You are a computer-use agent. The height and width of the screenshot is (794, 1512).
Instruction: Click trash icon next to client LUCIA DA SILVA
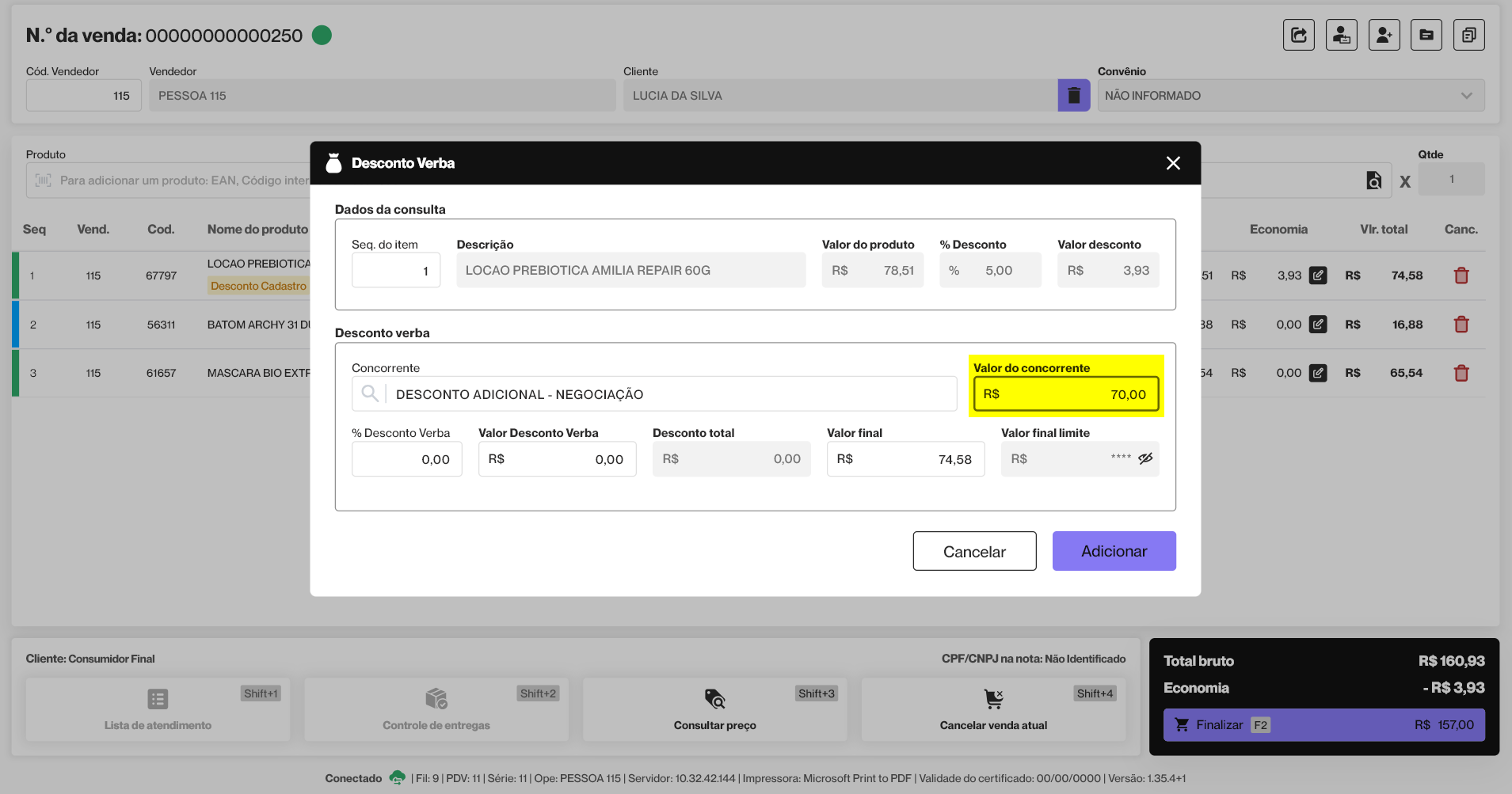pyautogui.click(x=1073, y=96)
